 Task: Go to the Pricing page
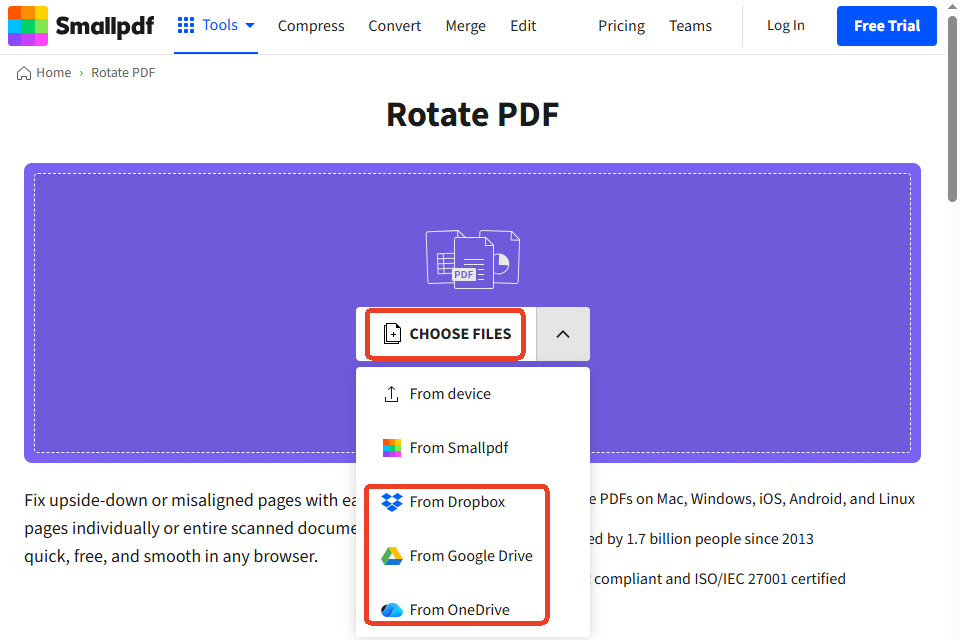(621, 26)
